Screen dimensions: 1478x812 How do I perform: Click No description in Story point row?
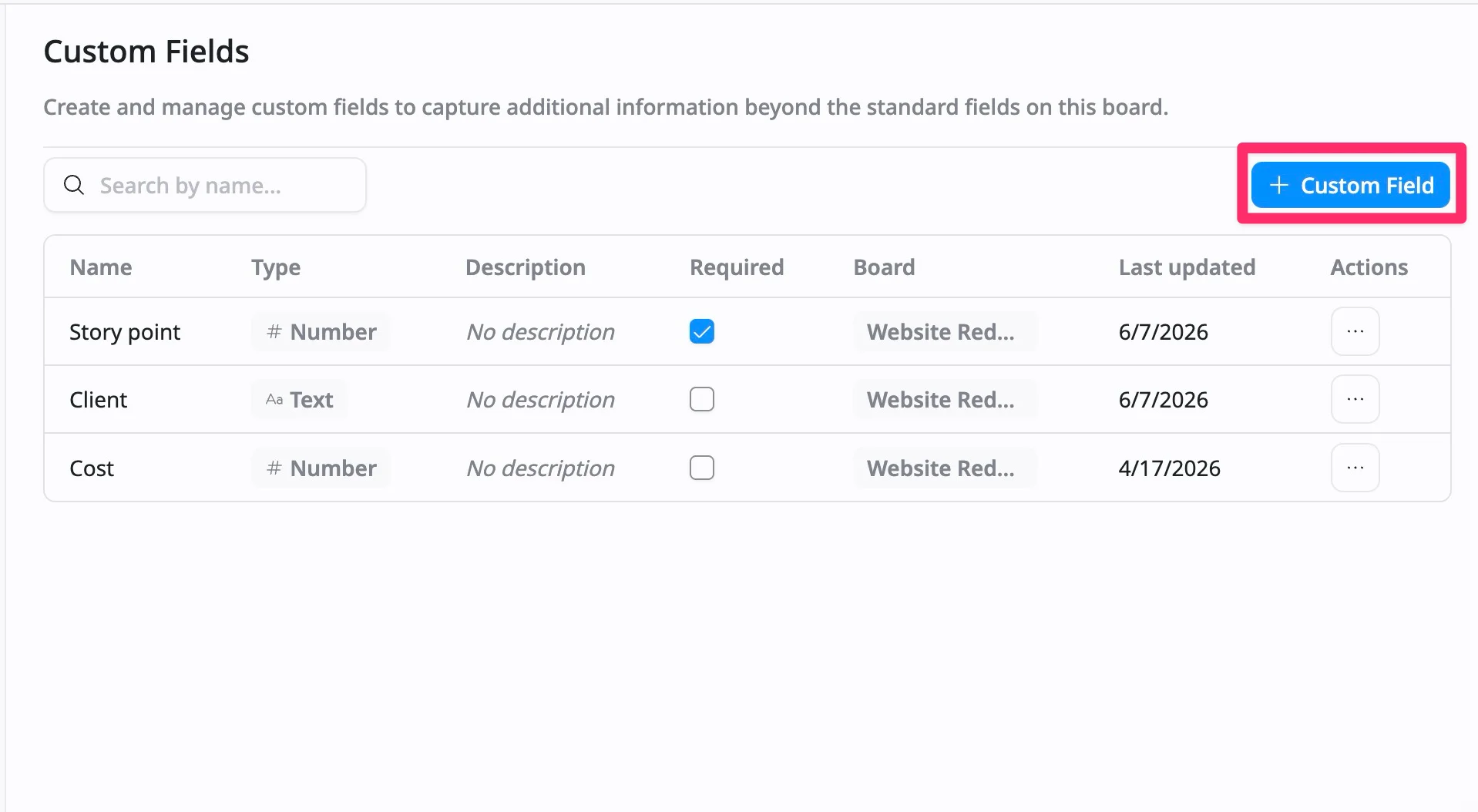(540, 332)
